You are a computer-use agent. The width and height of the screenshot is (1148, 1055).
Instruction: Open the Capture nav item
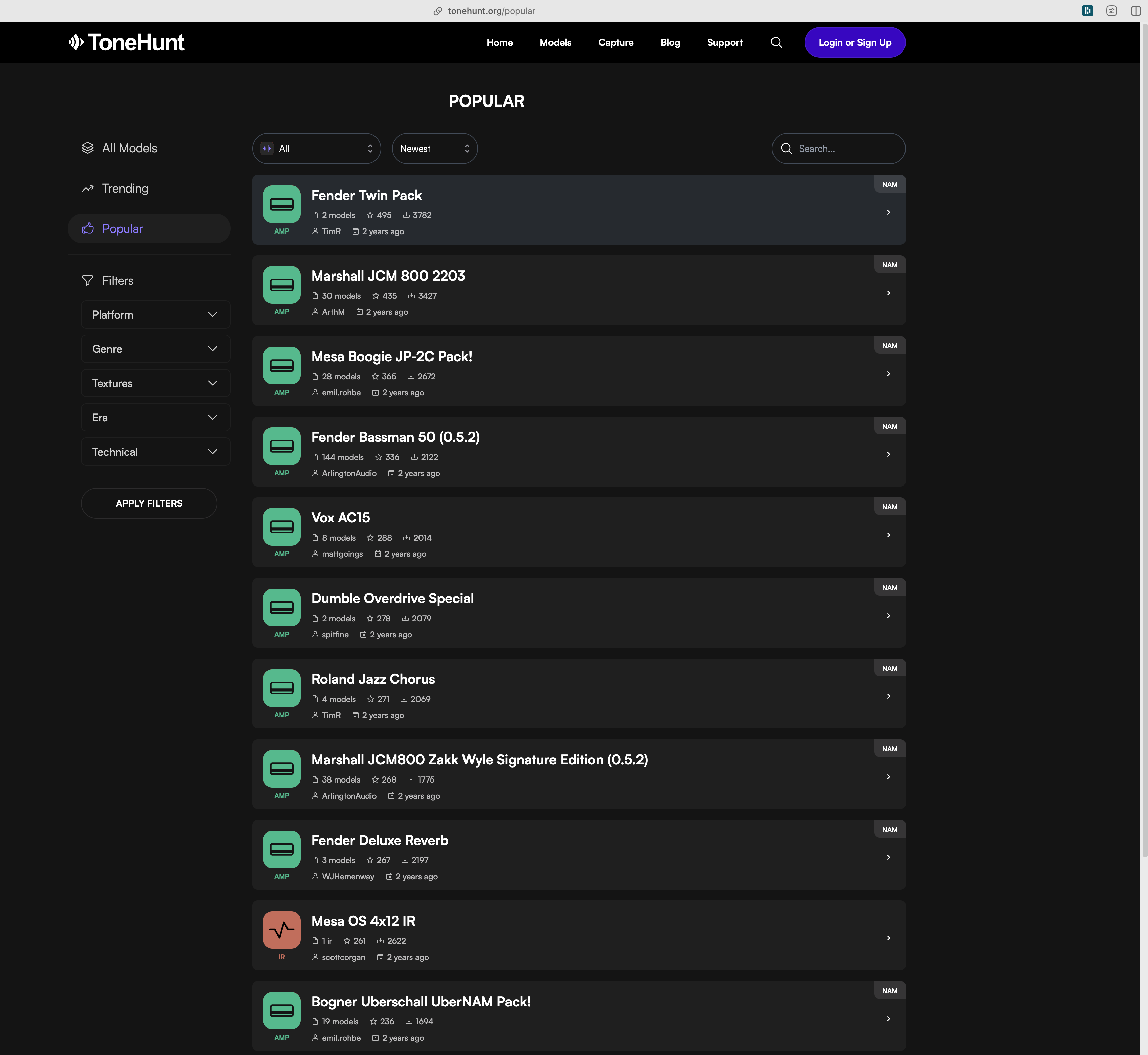point(616,42)
